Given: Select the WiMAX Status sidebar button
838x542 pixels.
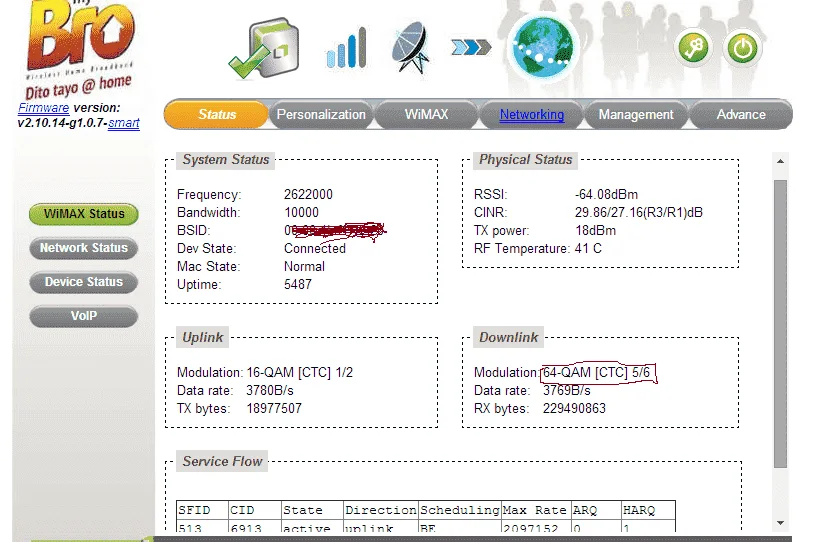Looking at the screenshot, I should 84,214.
